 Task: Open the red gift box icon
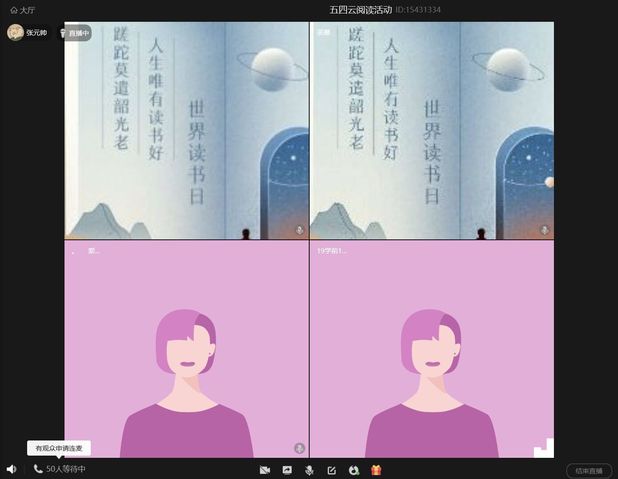tap(376, 470)
